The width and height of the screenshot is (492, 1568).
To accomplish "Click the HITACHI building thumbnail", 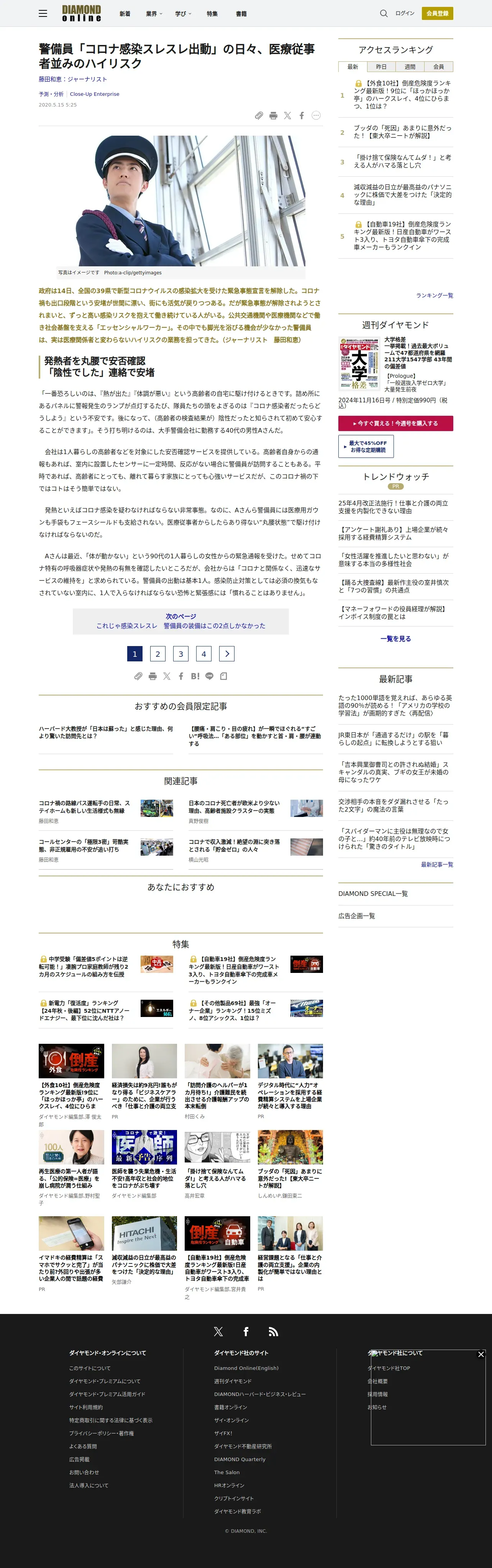I will (144, 1233).
